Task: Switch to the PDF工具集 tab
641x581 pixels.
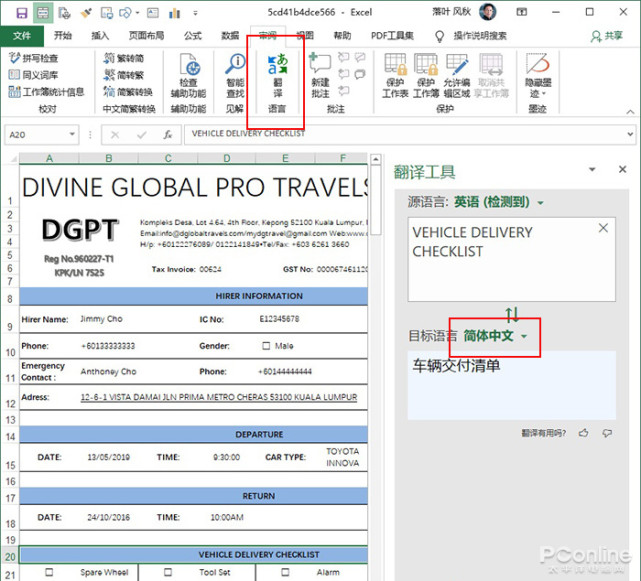Action: pyautogui.click(x=392, y=36)
